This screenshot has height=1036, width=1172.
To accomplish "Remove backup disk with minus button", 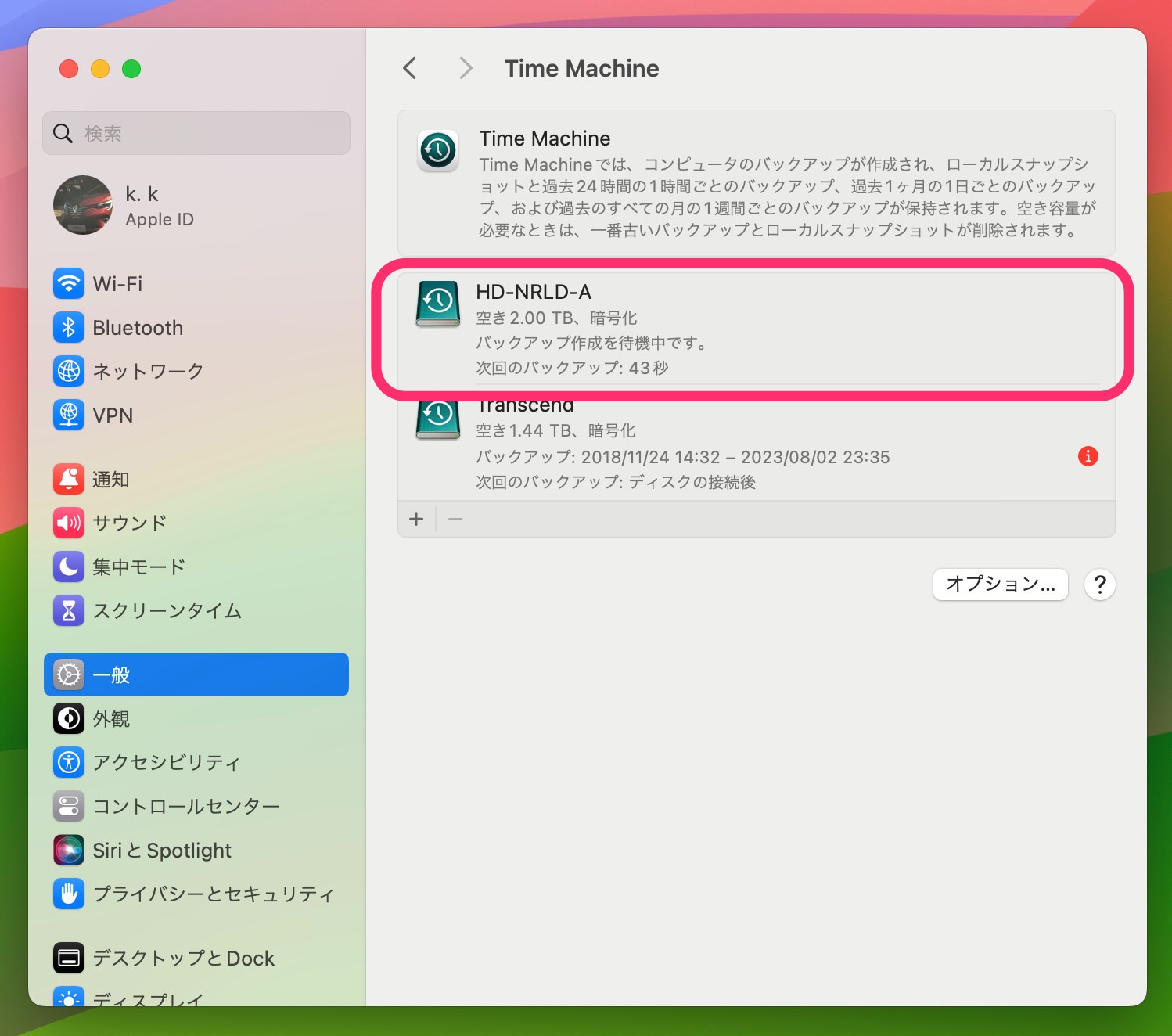I will click(x=455, y=519).
